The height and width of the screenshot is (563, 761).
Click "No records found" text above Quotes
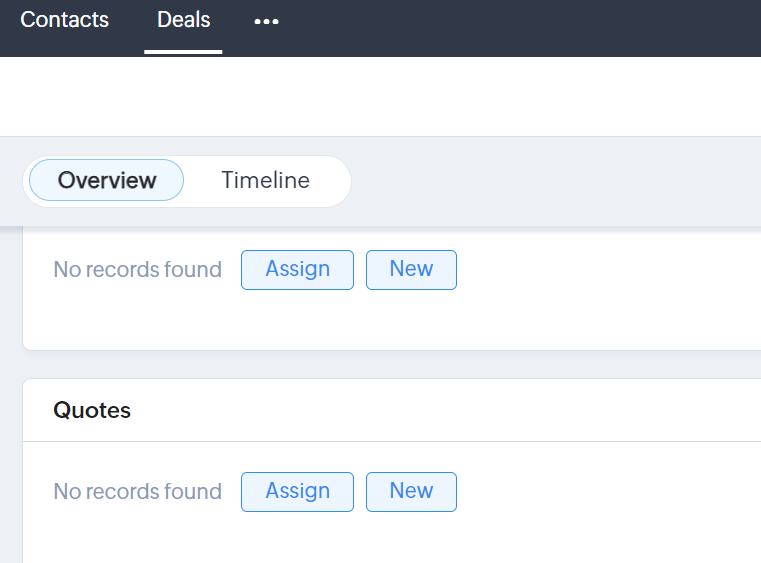138,270
